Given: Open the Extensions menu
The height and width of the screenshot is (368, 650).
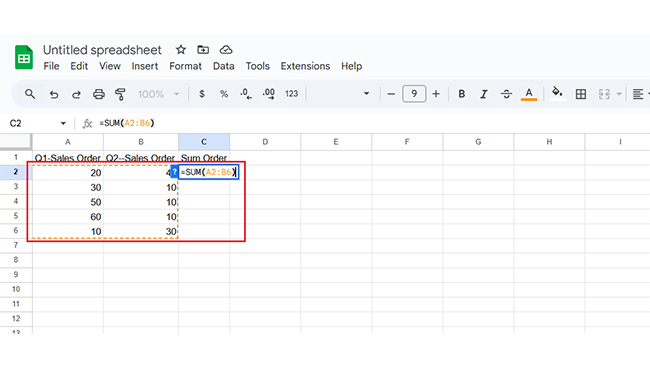Looking at the screenshot, I should pyautogui.click(x=305, y=66).
